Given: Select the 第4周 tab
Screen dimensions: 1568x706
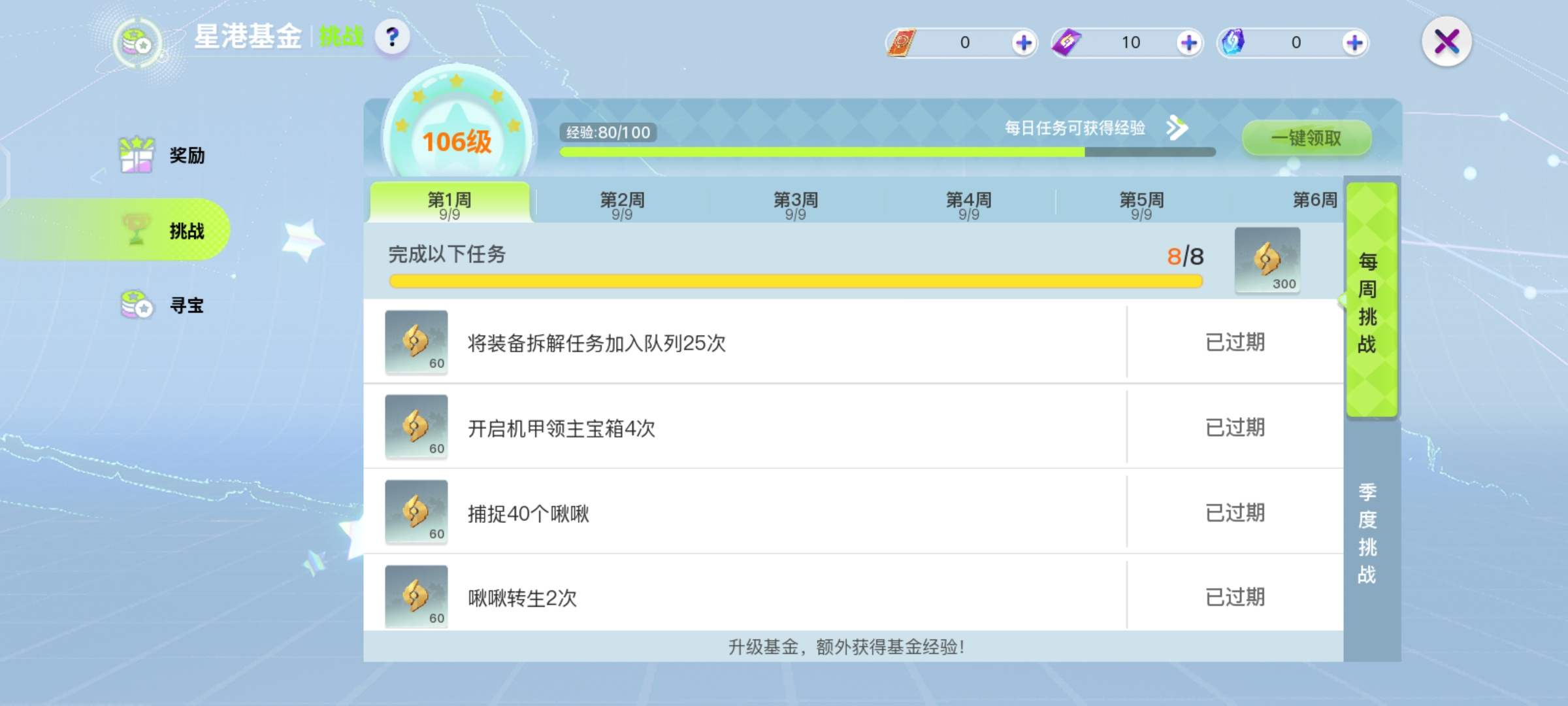Looking at the screenshot, I should (968, 204).
